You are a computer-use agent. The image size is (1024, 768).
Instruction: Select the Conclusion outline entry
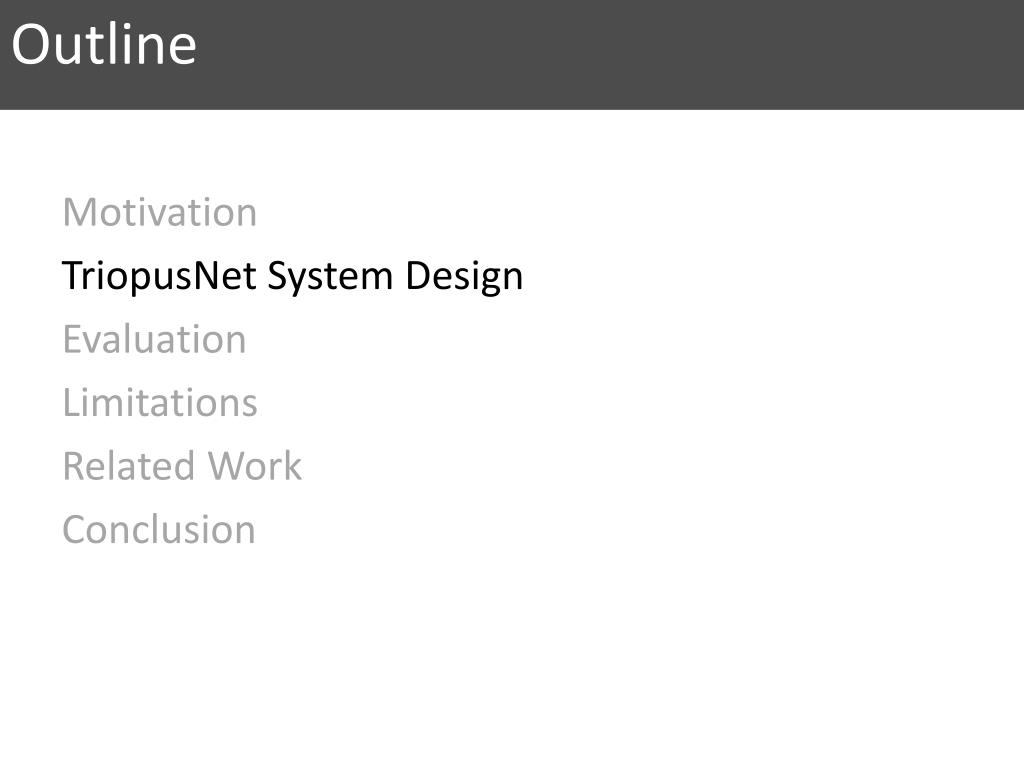click(159, 529)
